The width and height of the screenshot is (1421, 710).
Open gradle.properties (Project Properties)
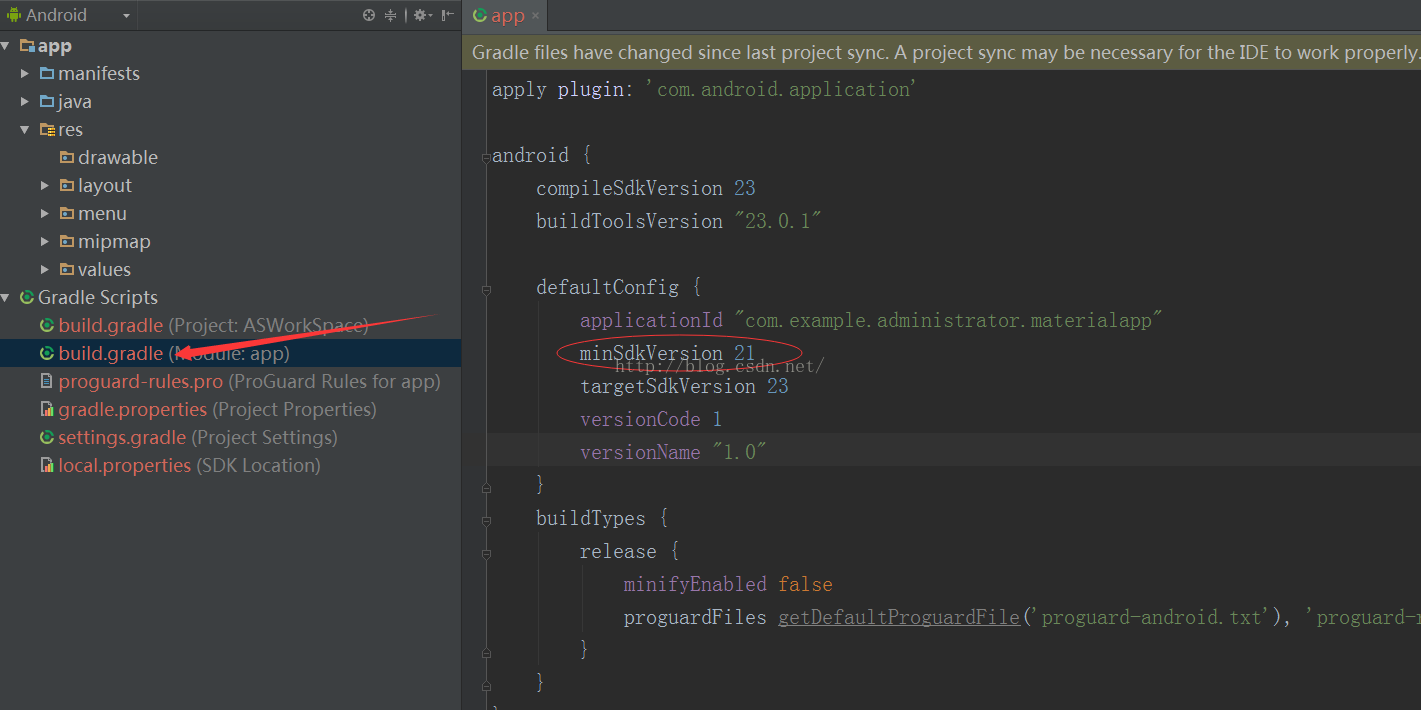pyautogui.click(x=217, y=410)
